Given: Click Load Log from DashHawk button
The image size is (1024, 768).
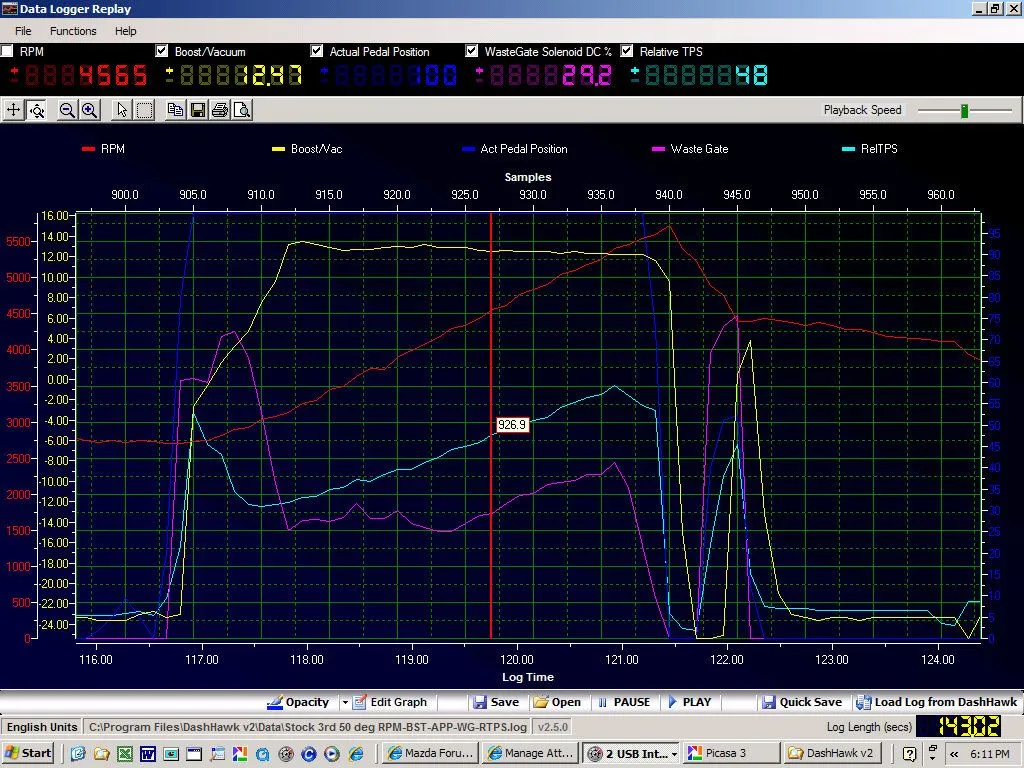Looking at the screenshot, I should 935,702.
